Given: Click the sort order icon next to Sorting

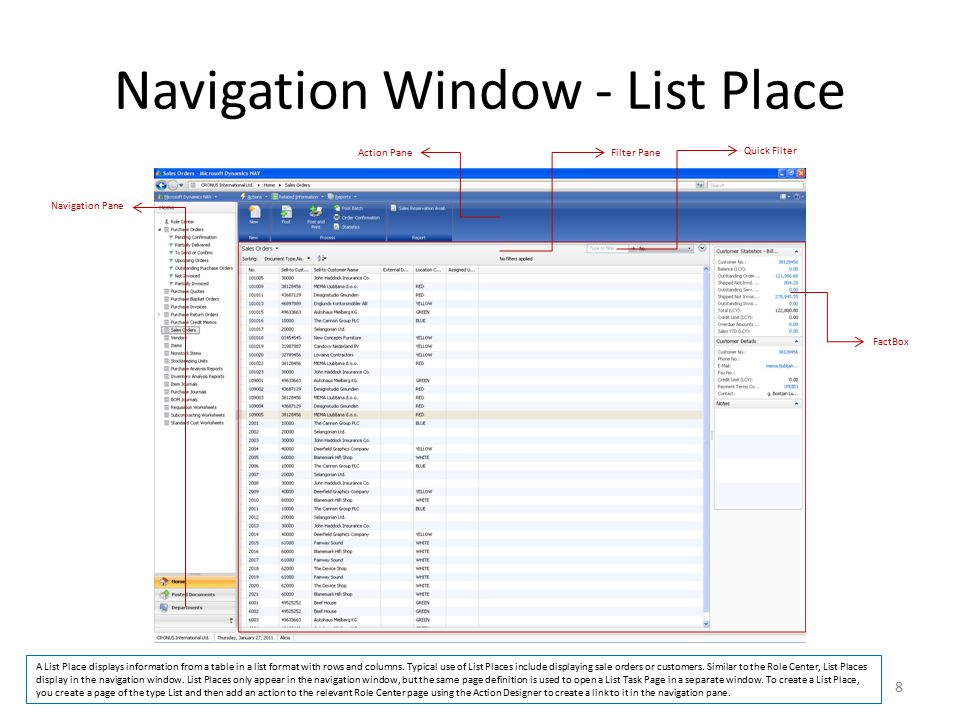Looking at the screenshot, I should tap(322, 258).
